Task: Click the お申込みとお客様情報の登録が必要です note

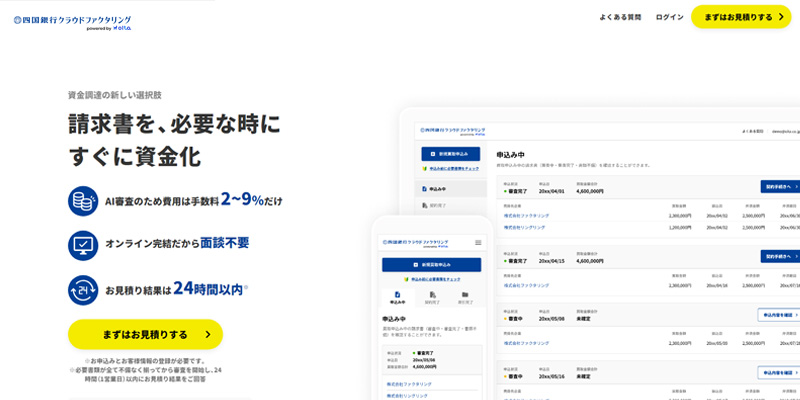Action: [x=145, y=361]
